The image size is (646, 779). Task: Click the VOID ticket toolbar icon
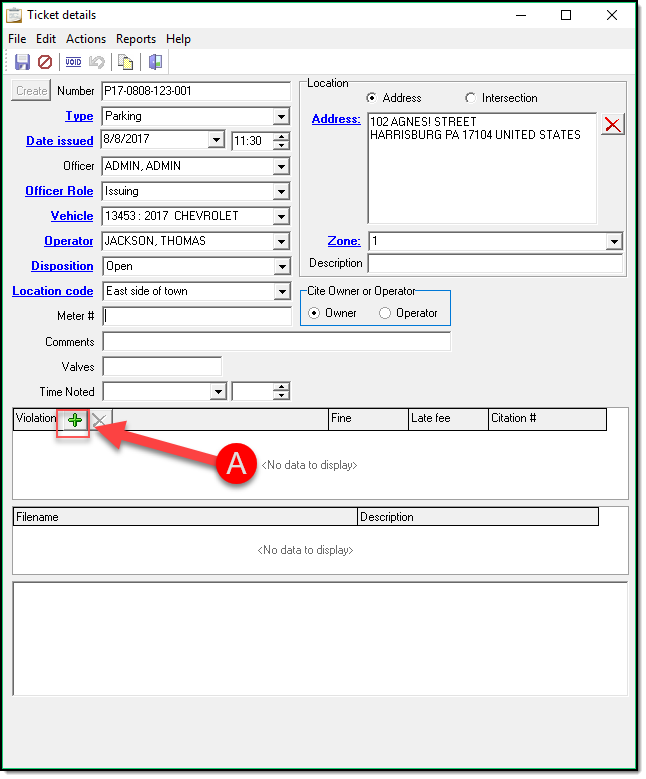click(x=73, y=62)
